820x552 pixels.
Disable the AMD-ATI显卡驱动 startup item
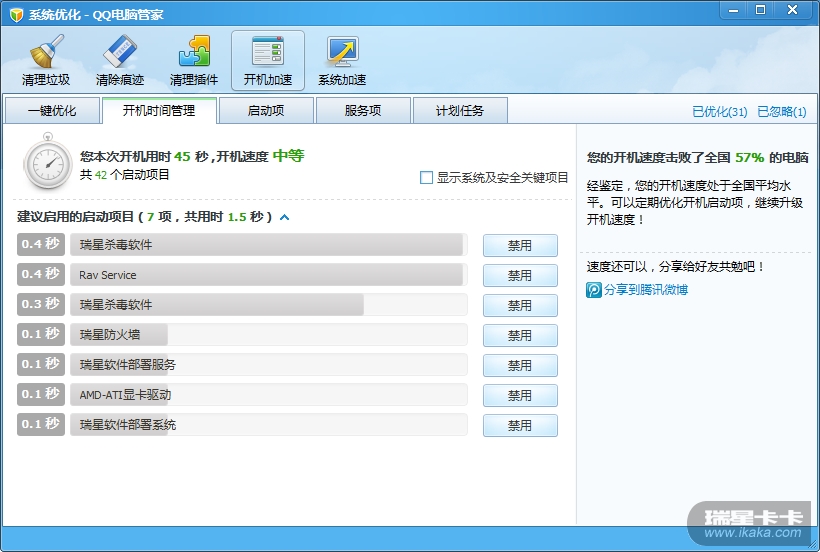(520, 396)
